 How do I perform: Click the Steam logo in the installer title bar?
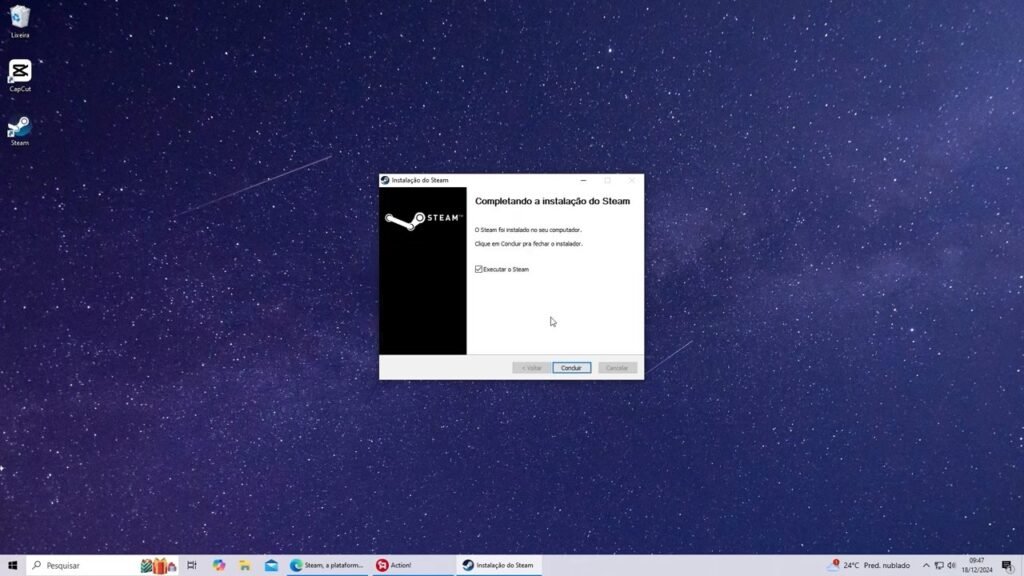pyautogui.click(x=385, y=180)
